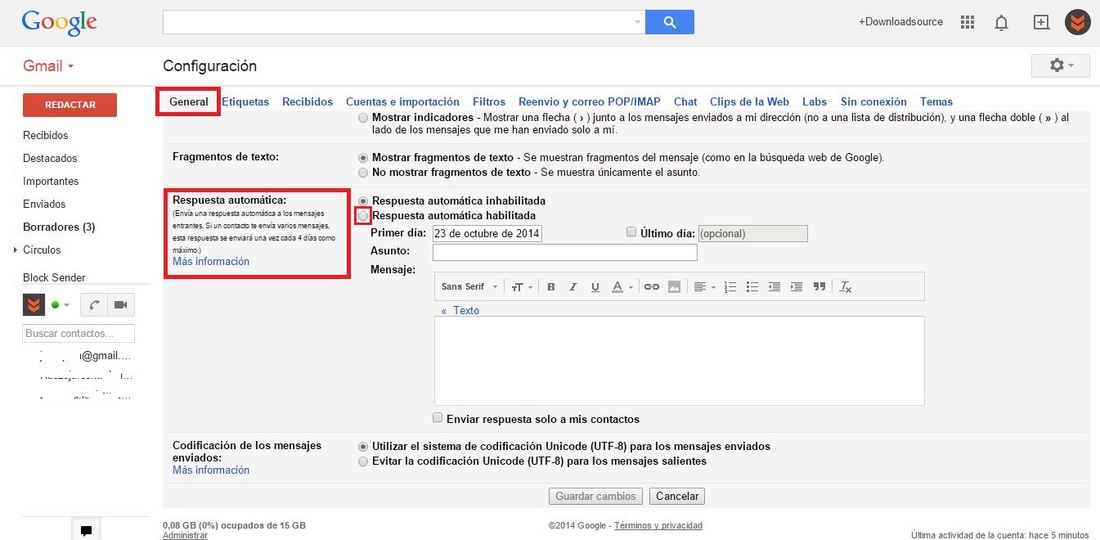The width and height of the screenshot is (1100, 540).
Task: Click the REDACTAR compose button
Action: 70,104
